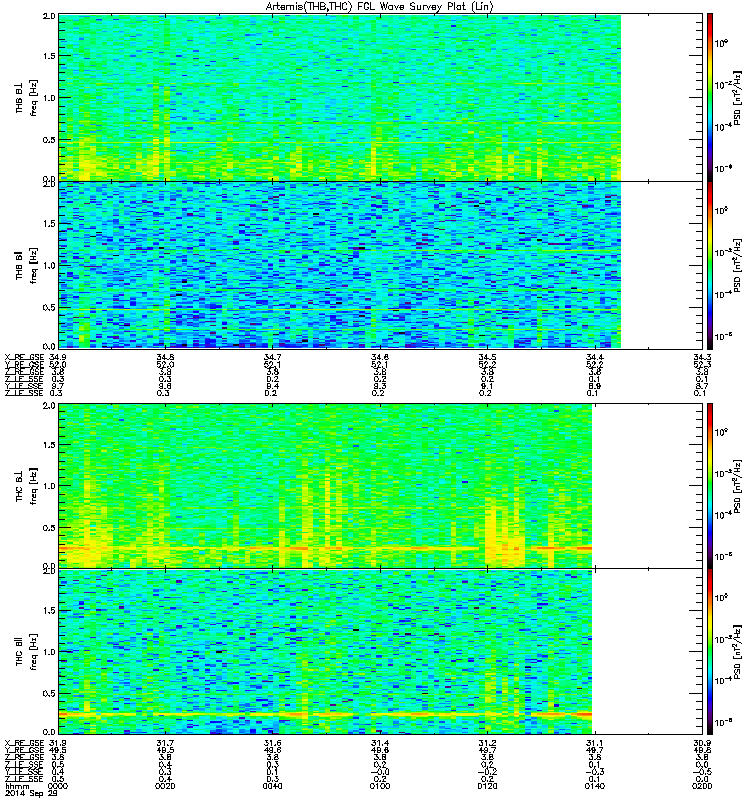Click the 'X_RE_GSE' row label under THB panels
The image size is (750, 800).
pos(24,357)
